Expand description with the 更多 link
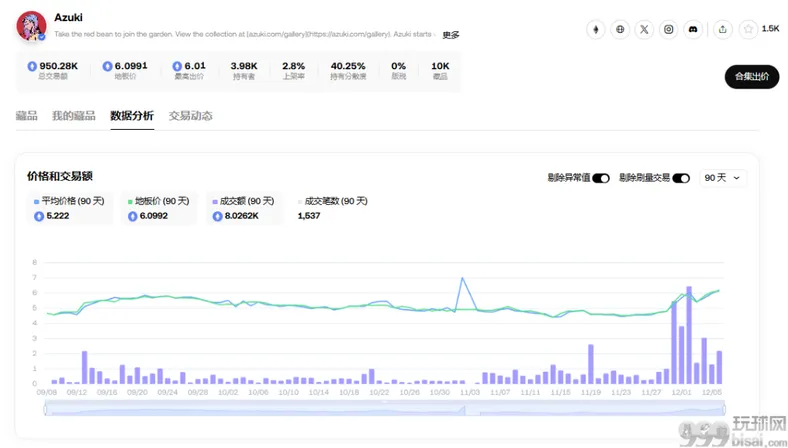788x448 pixels. [451, 35]
